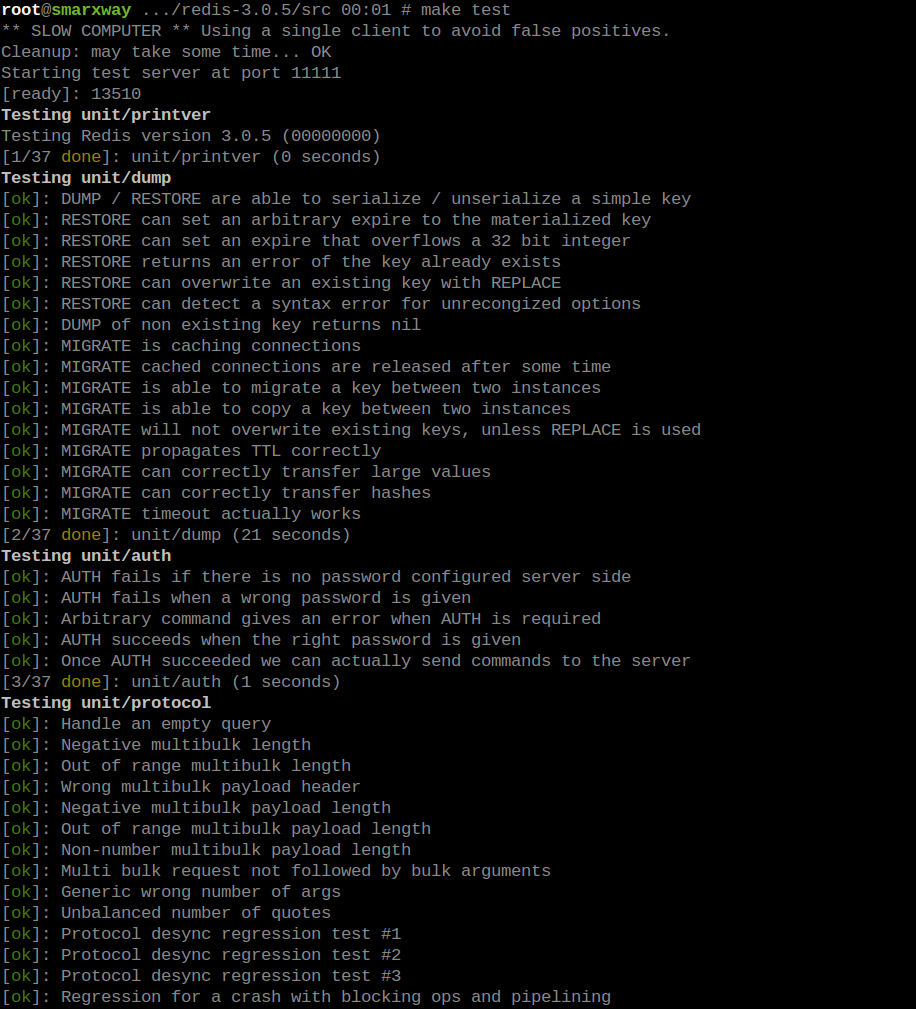Click "MIGRATE will not overwrite existing keys" line
The image size is (916, 1009).
pos(351,430)
